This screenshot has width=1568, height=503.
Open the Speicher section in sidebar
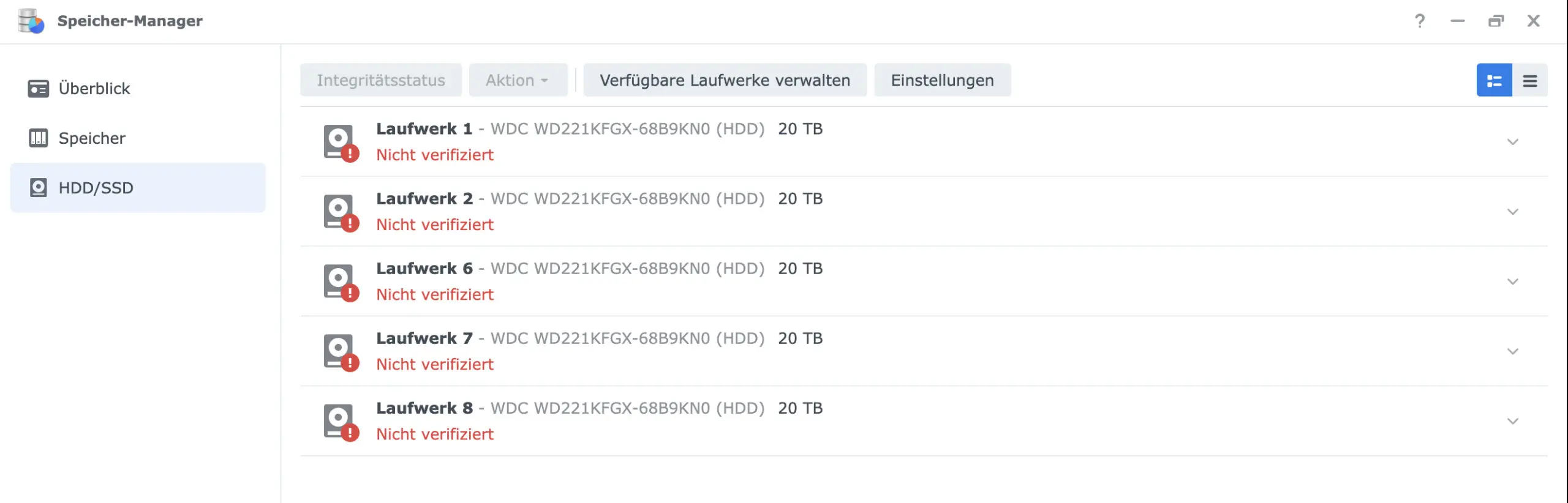coord(92,138)
